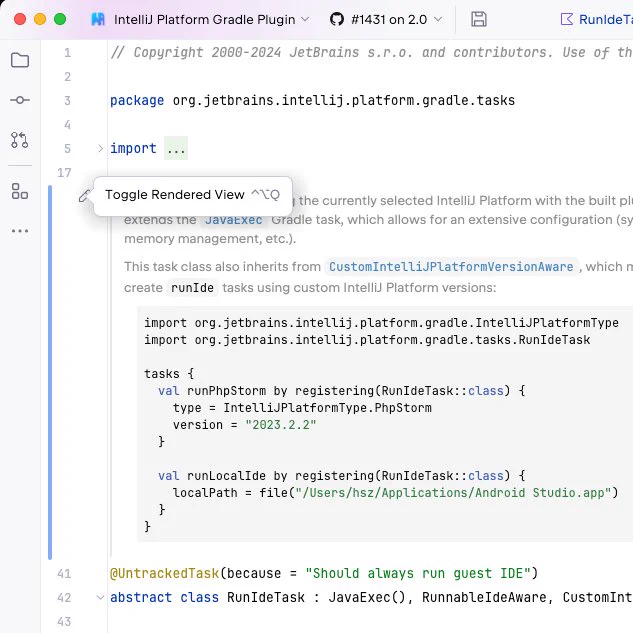Click the GitHub logo icon
Image resolution: width=633 pixels, height=633 pixels.
(x=337, y=19)
